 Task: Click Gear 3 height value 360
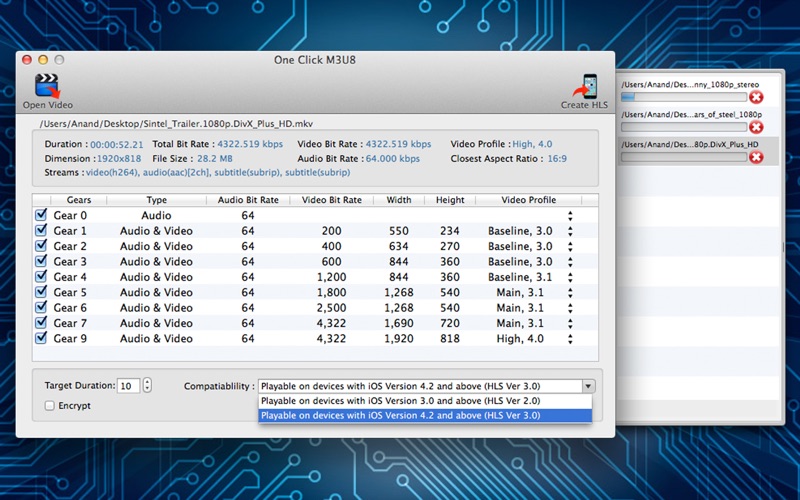pyautogui.click(x=449, y=262)
